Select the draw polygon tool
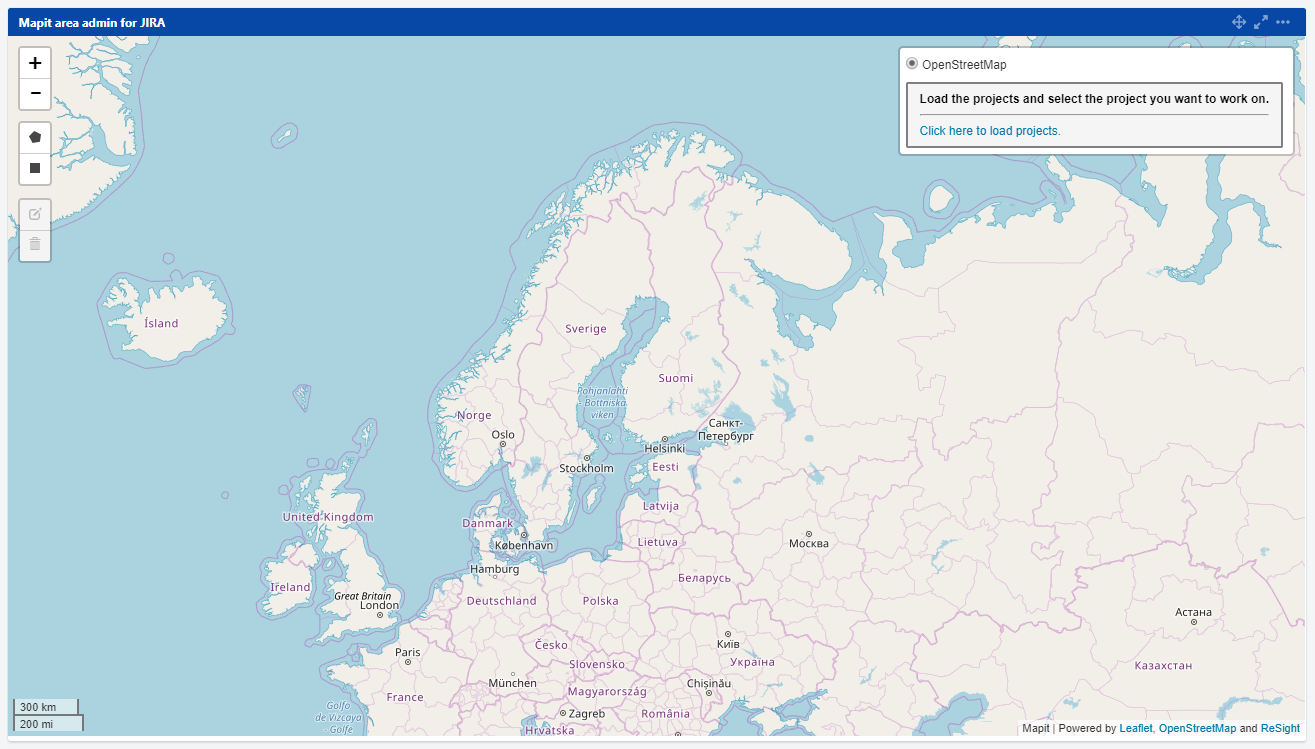1315x749 pixels. 35,137
